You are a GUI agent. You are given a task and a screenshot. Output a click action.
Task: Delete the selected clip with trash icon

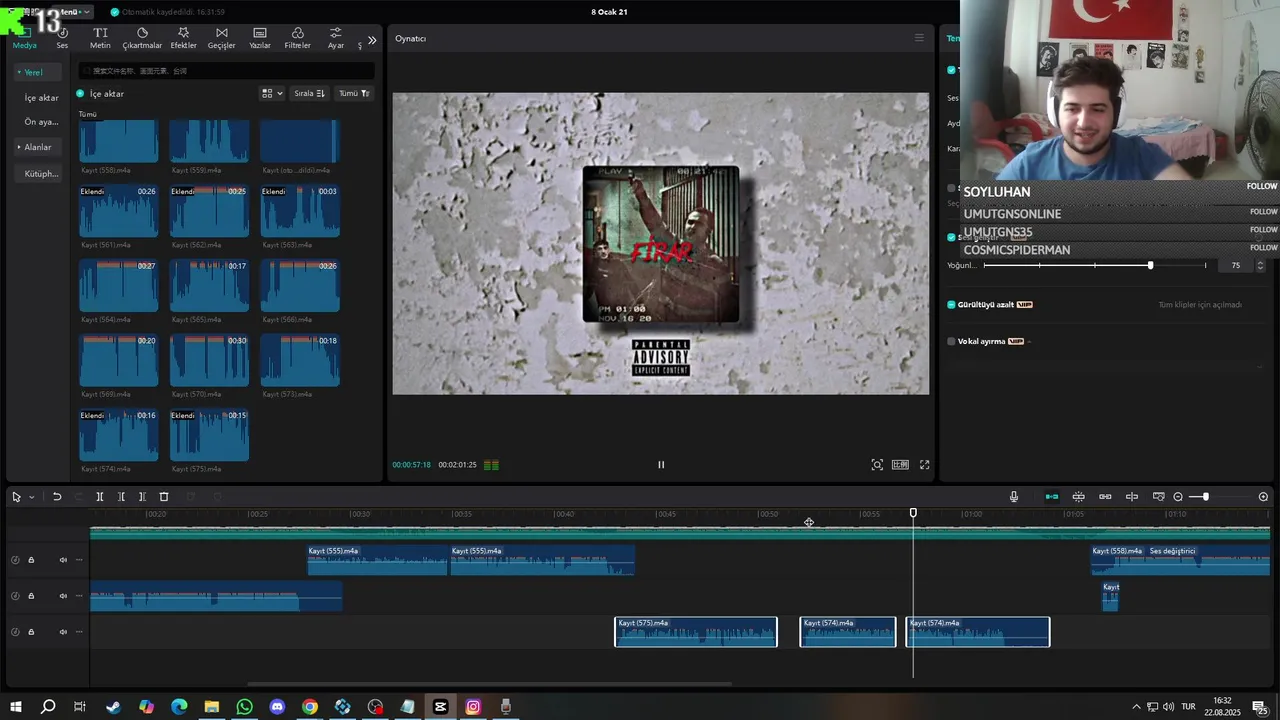click(x=164, y=497)
